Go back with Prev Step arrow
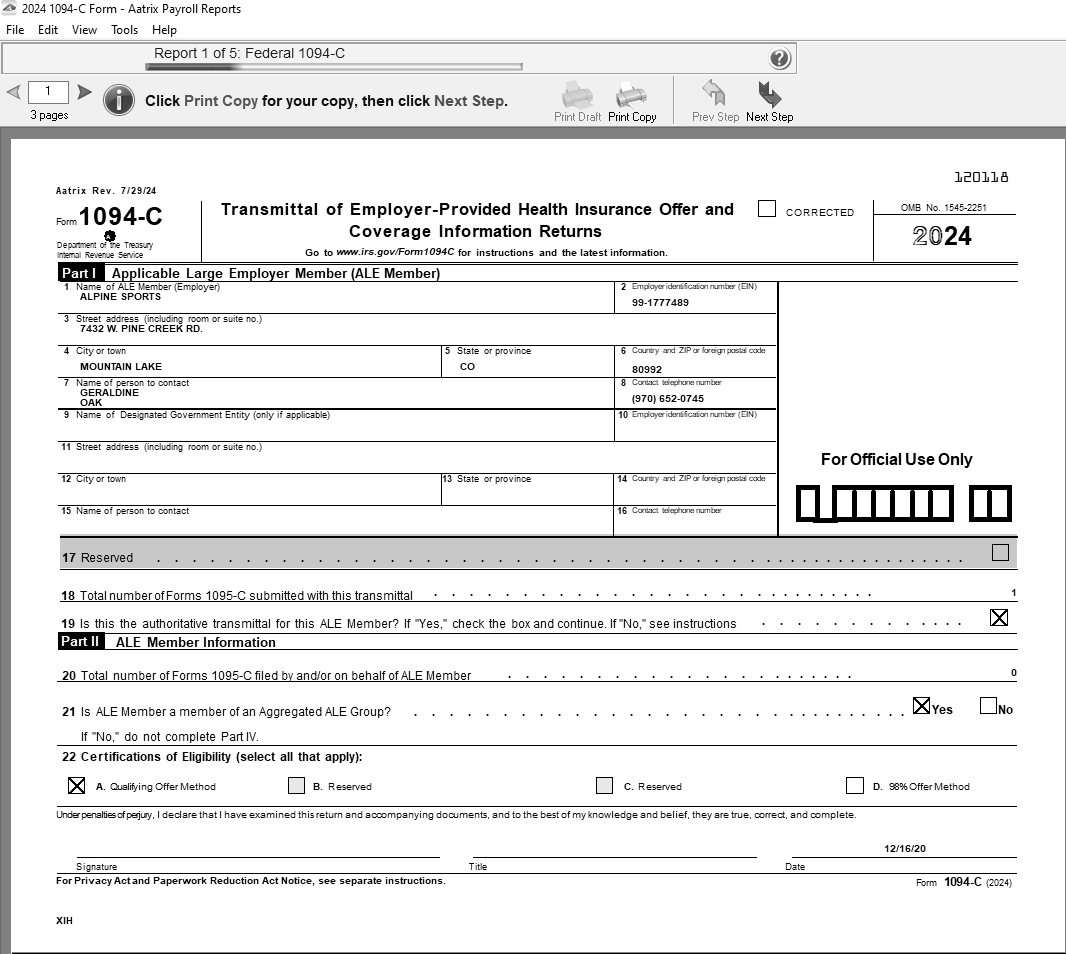This screenshot has width=1066, height=954. point(714,93)
